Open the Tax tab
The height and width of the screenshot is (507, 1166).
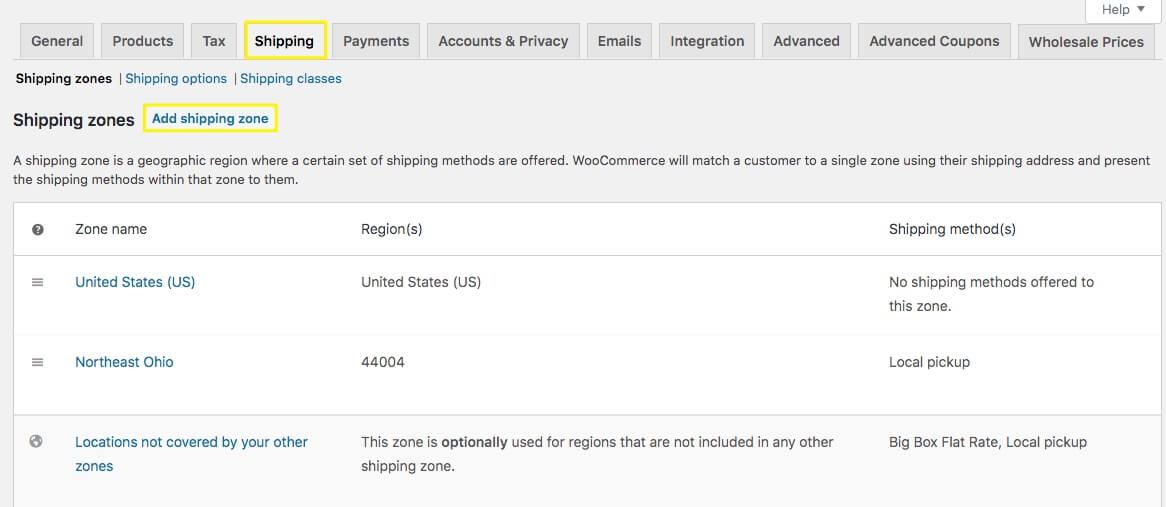click(214, 41)
